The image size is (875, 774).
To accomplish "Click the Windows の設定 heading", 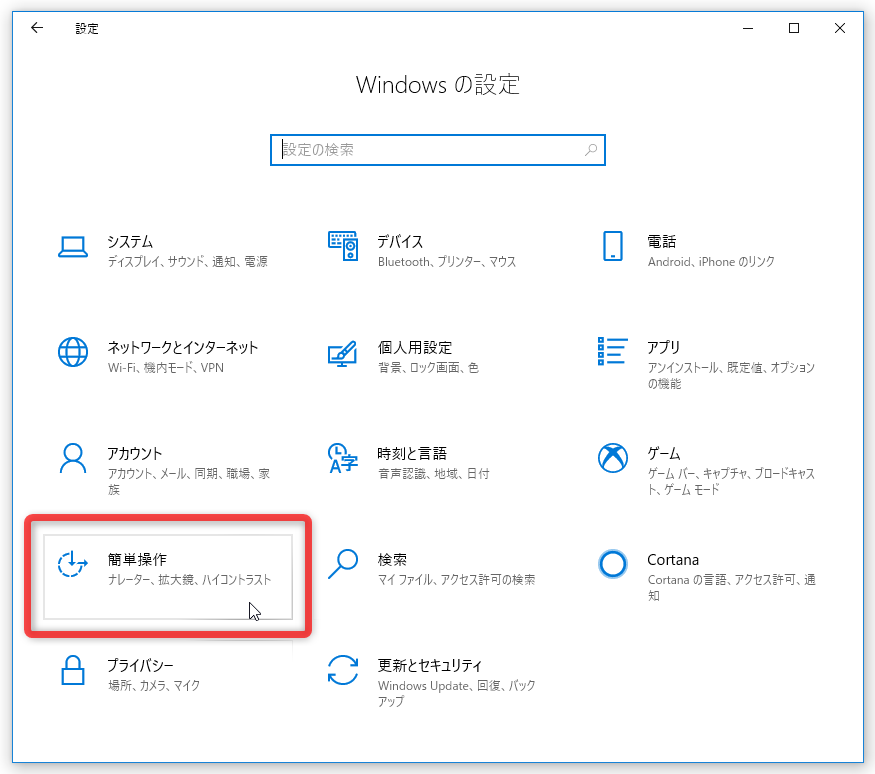I will (x=438, y=85).
